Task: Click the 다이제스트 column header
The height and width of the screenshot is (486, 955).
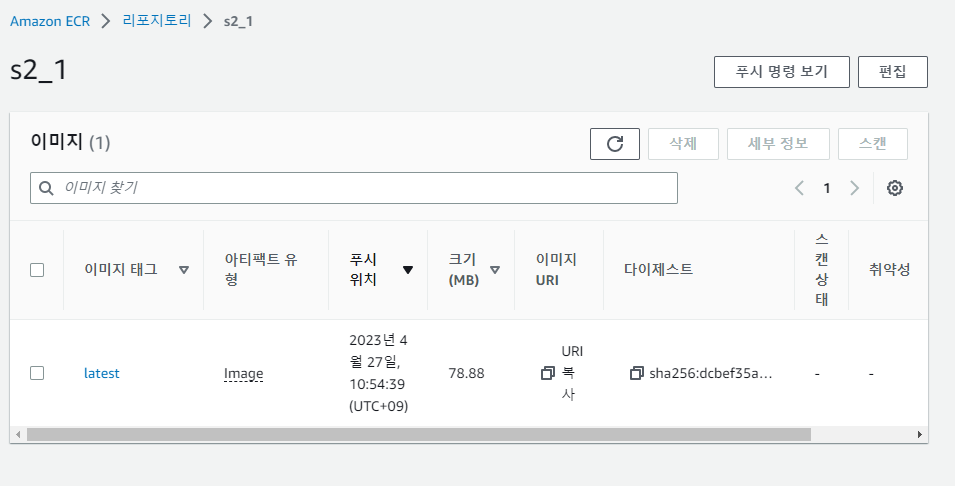Action: (x=658, y=269)
